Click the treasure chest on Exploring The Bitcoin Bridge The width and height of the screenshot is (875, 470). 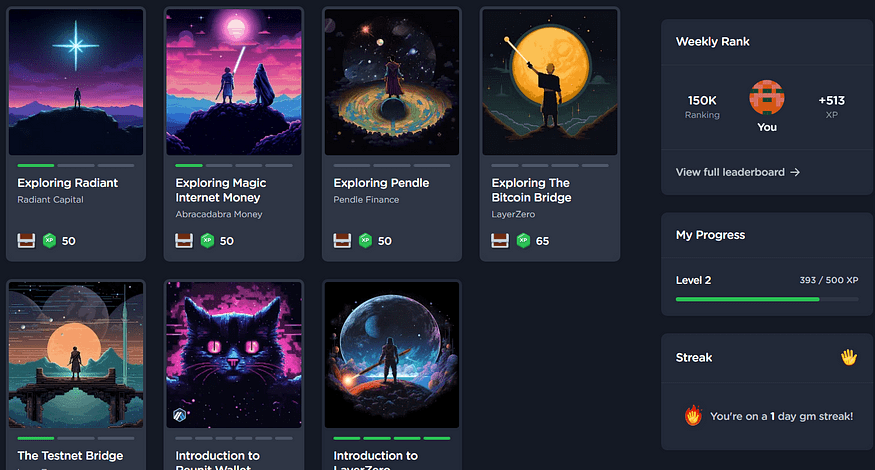tap(500, 241)
